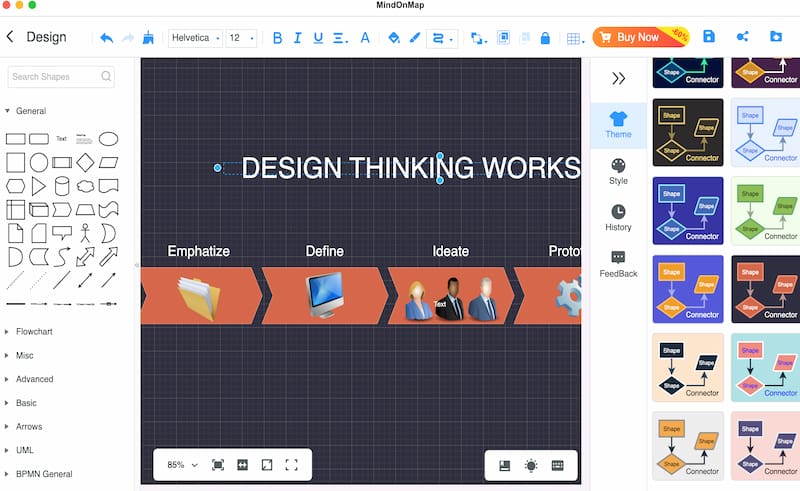Click the Buy Now button

(x=641, y=37)
